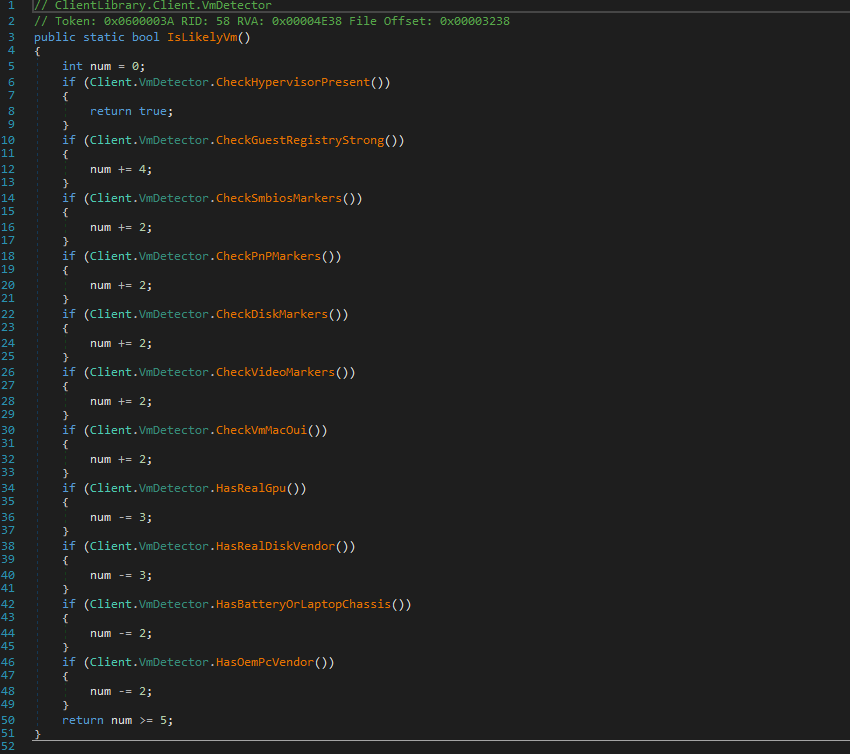Screen dimensions: 850x754
Task: Click the ClientLibrary.Client.VmDetector comment line
Action: click(x=153, y=5)
